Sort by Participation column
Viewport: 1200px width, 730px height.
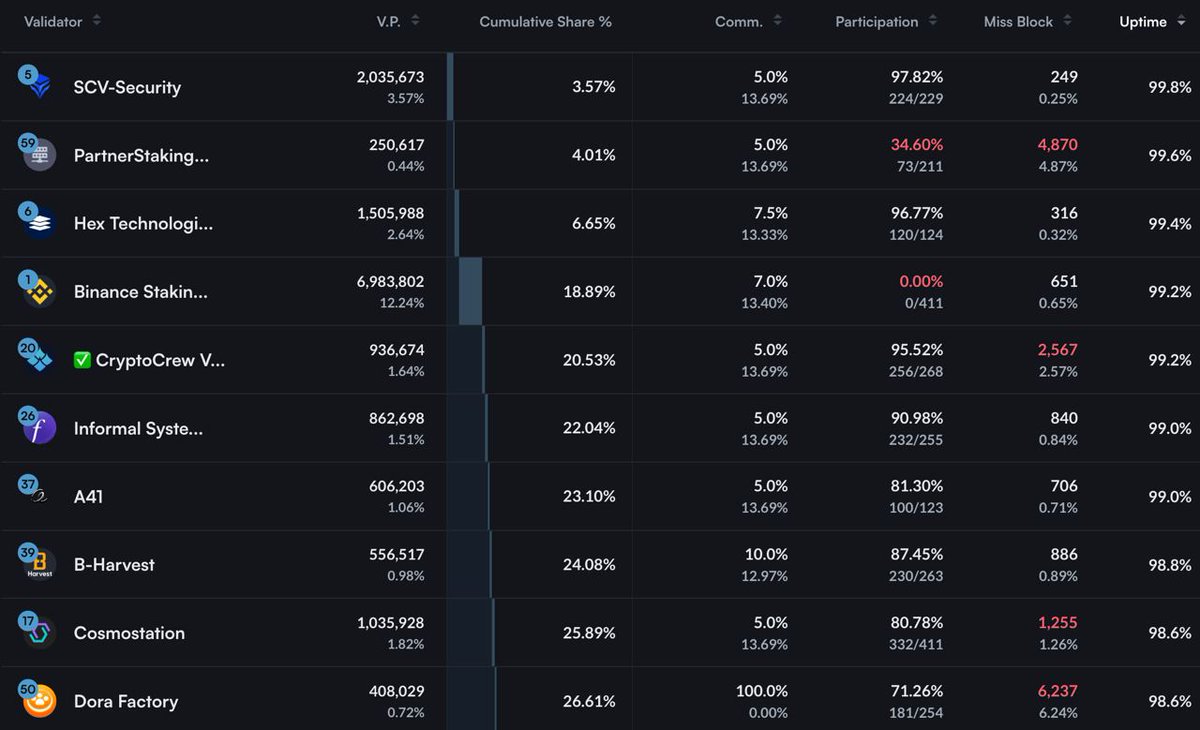click(887, 21)
